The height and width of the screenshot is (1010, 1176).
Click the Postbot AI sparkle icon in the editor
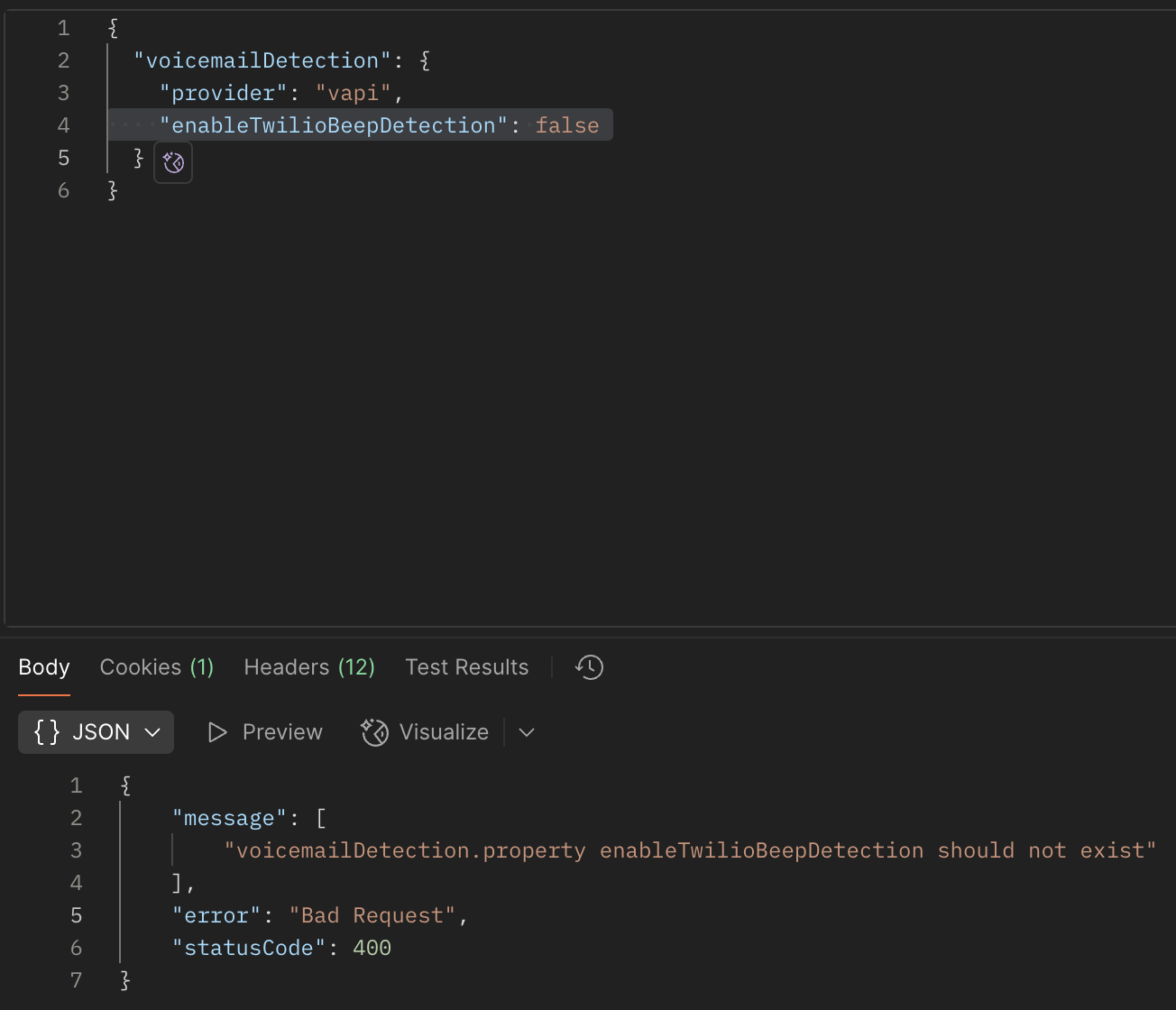[x=172, y=162]
